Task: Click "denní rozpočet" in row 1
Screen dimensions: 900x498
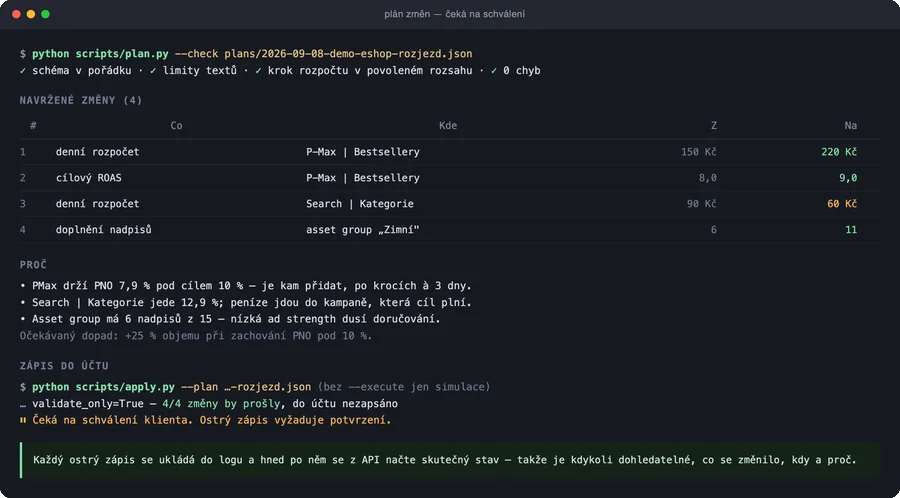Action: point(98,152)
